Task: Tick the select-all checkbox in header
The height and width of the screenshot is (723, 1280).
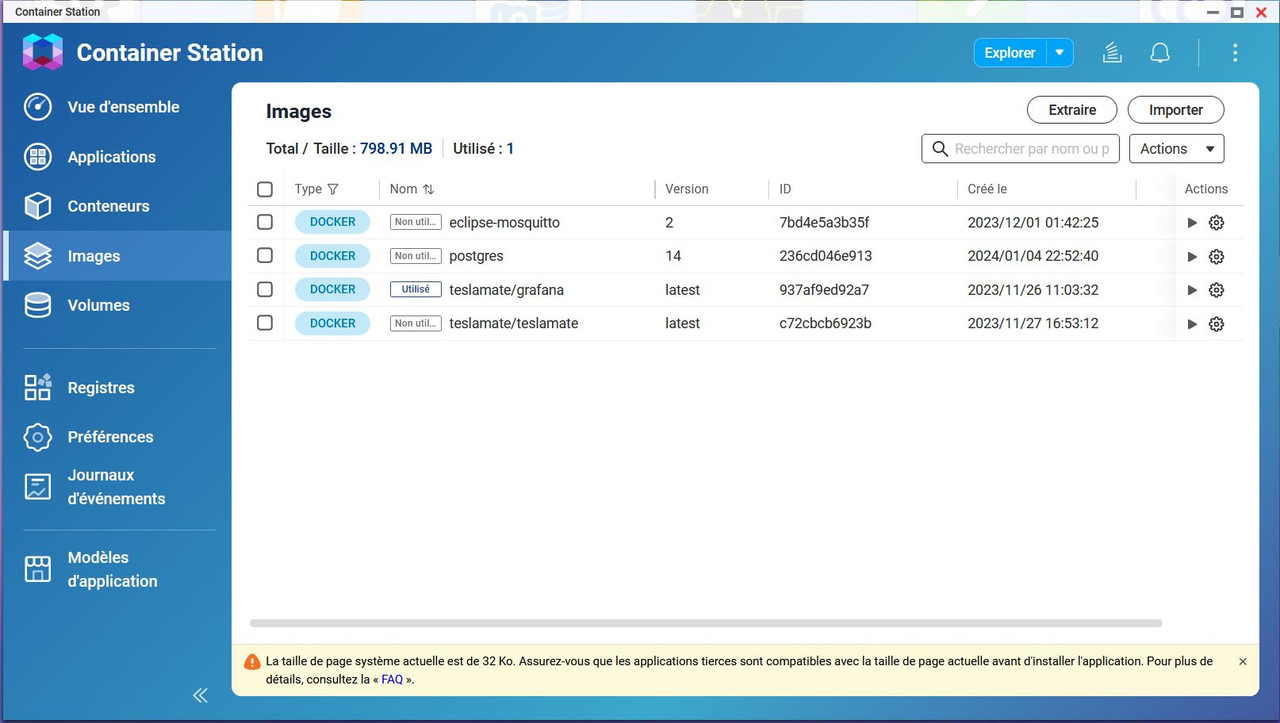Action: 265,189
